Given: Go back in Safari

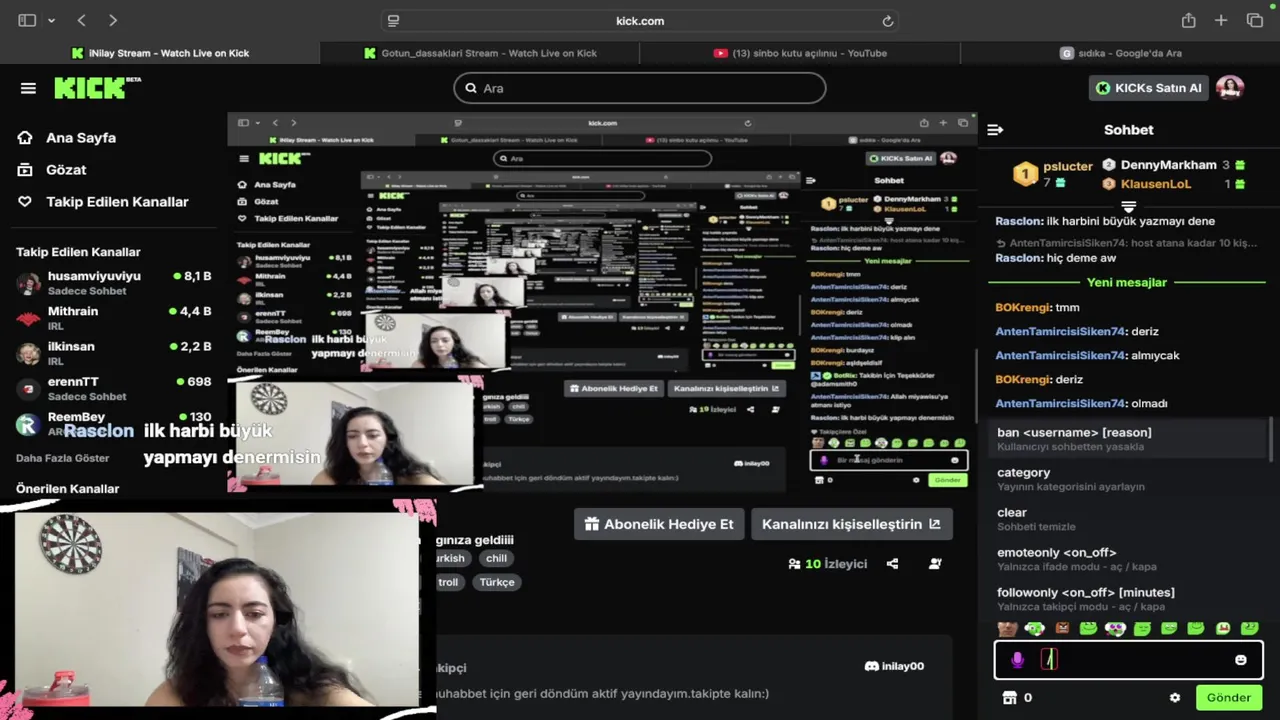Looking at the screenshot, I should (82, 20).
